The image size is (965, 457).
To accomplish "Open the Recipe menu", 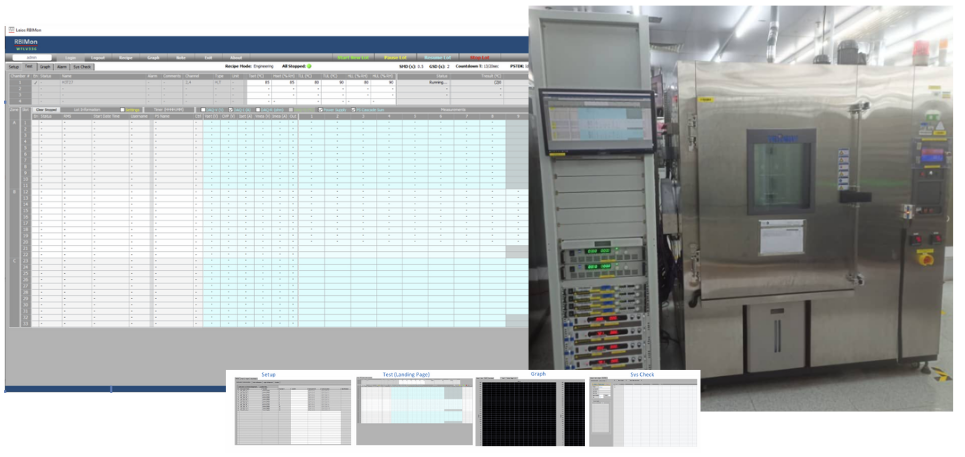I will pyautogui.click(x=125, y=58).
